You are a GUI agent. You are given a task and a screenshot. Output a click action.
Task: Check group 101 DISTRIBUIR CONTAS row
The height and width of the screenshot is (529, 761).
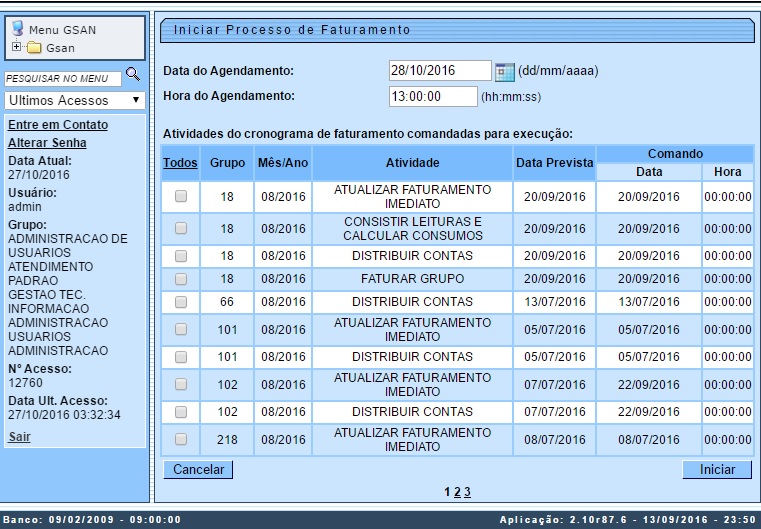pos(181,357)
